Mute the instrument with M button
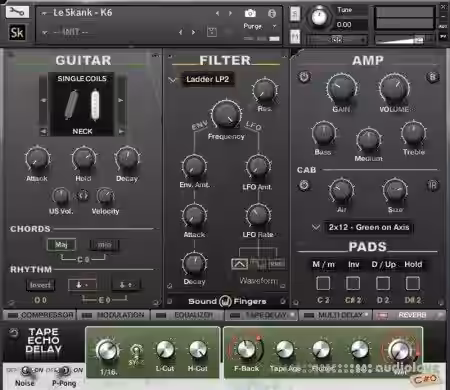The width and height of the screenshot is (450, 390). (x=295, y=36)
